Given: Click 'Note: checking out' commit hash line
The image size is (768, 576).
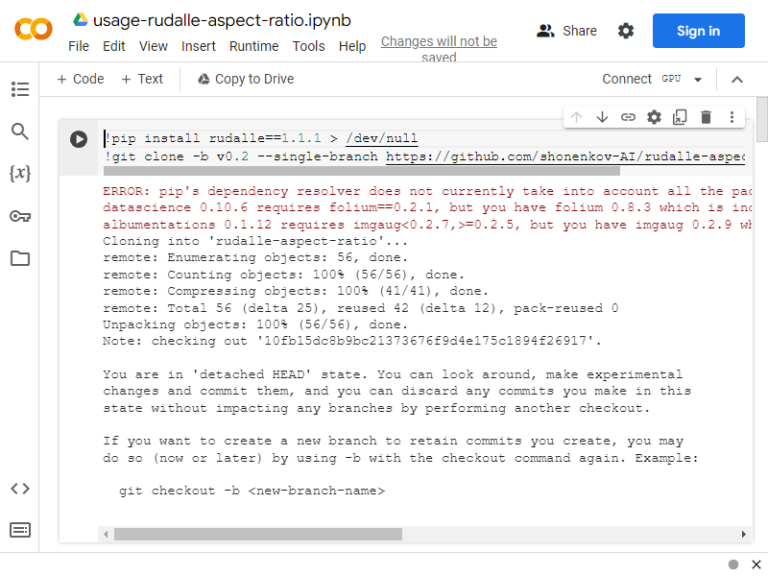Looking at the screenshot, I should click(x=352, y=341).
